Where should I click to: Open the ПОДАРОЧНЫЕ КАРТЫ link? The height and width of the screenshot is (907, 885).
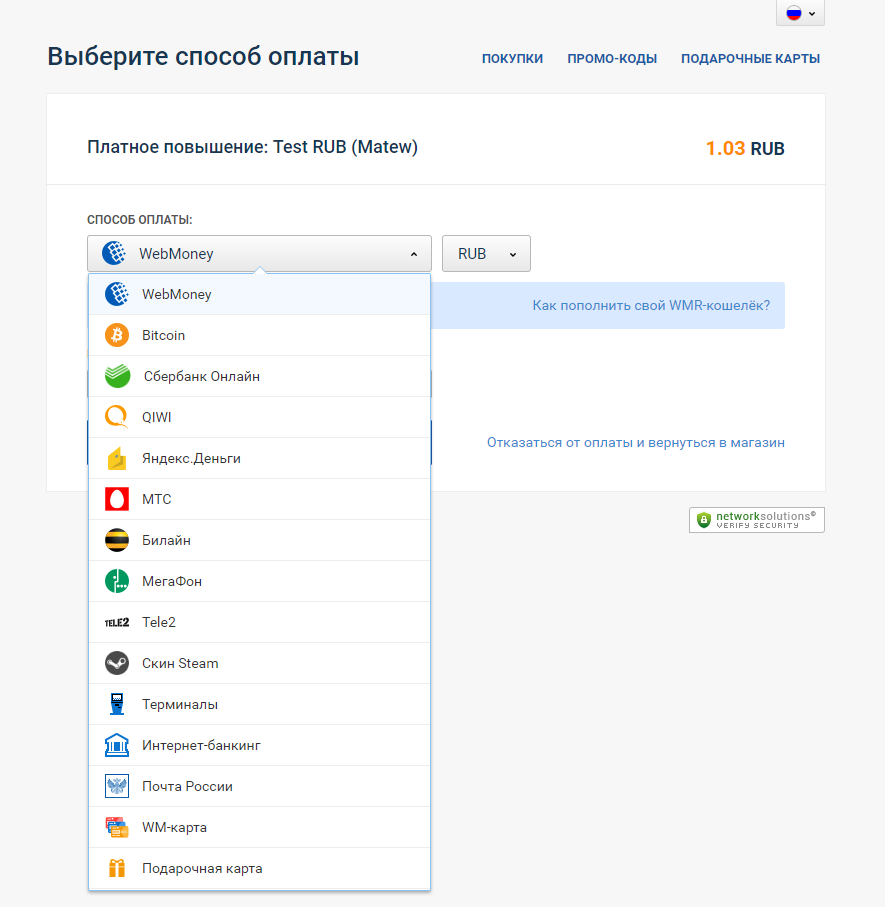(750, 58)
